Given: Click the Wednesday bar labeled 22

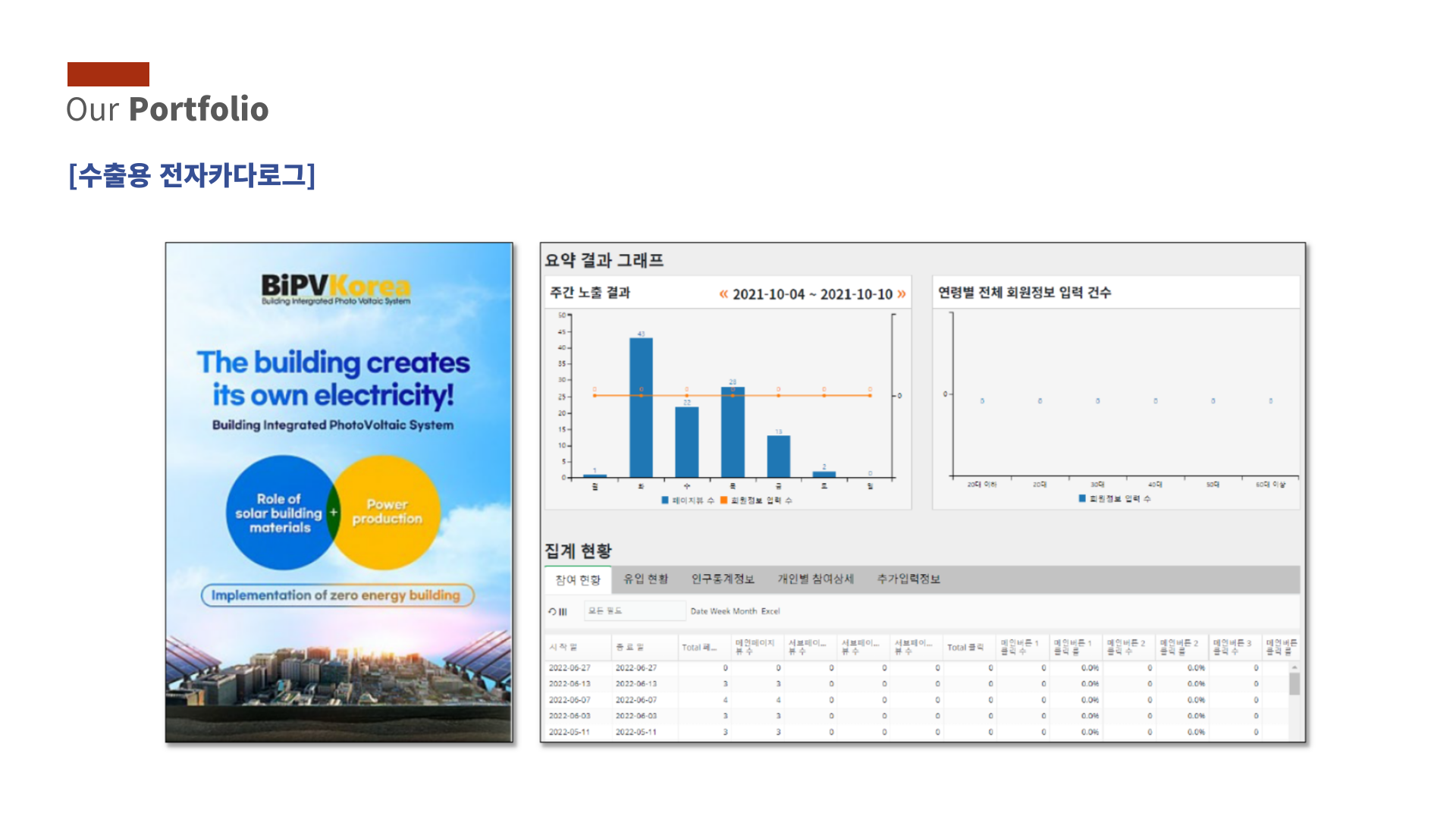Looking at the screenshot, I should (687, 441).
